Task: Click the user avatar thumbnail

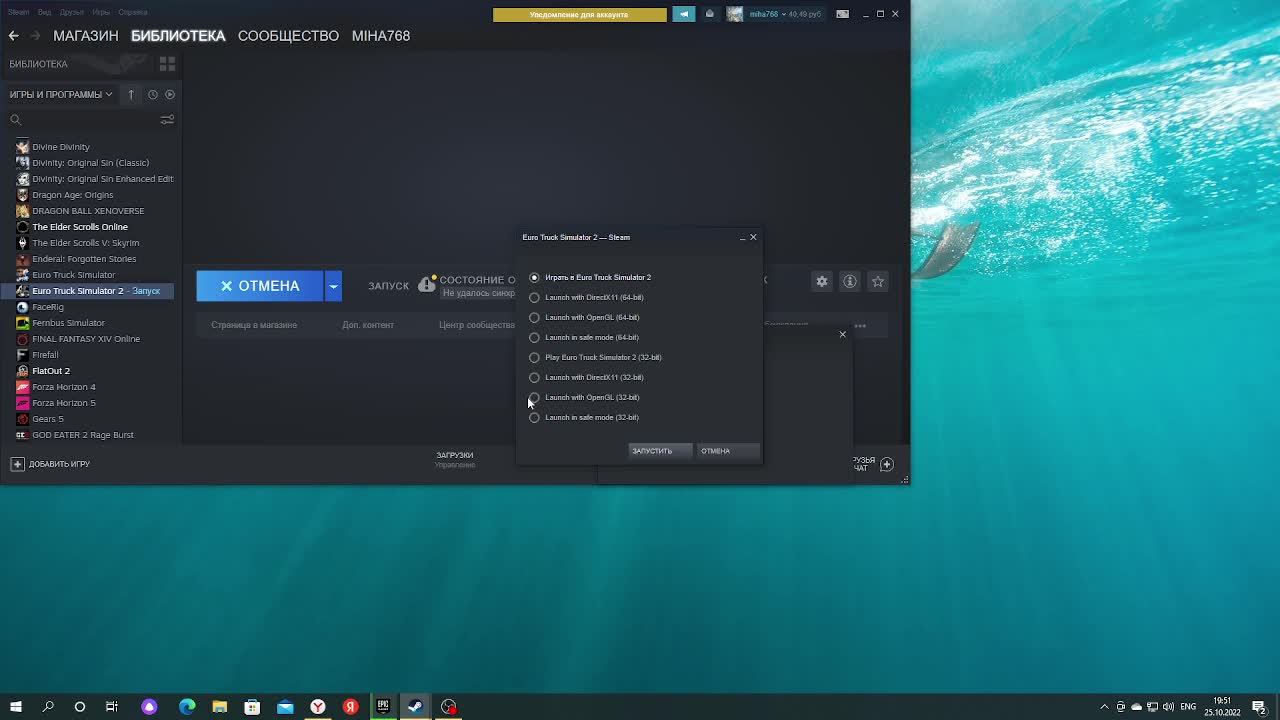Action: click(x=735, y=14)
